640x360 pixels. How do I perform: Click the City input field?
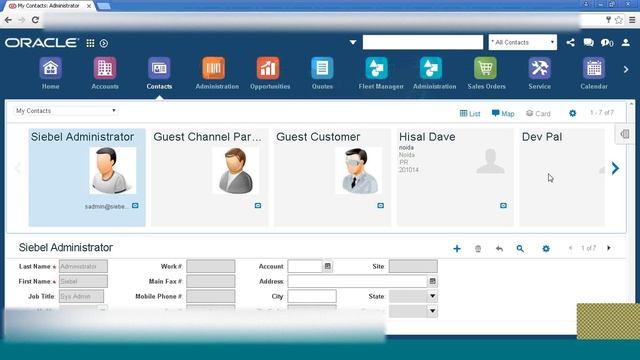coord(312,296)
